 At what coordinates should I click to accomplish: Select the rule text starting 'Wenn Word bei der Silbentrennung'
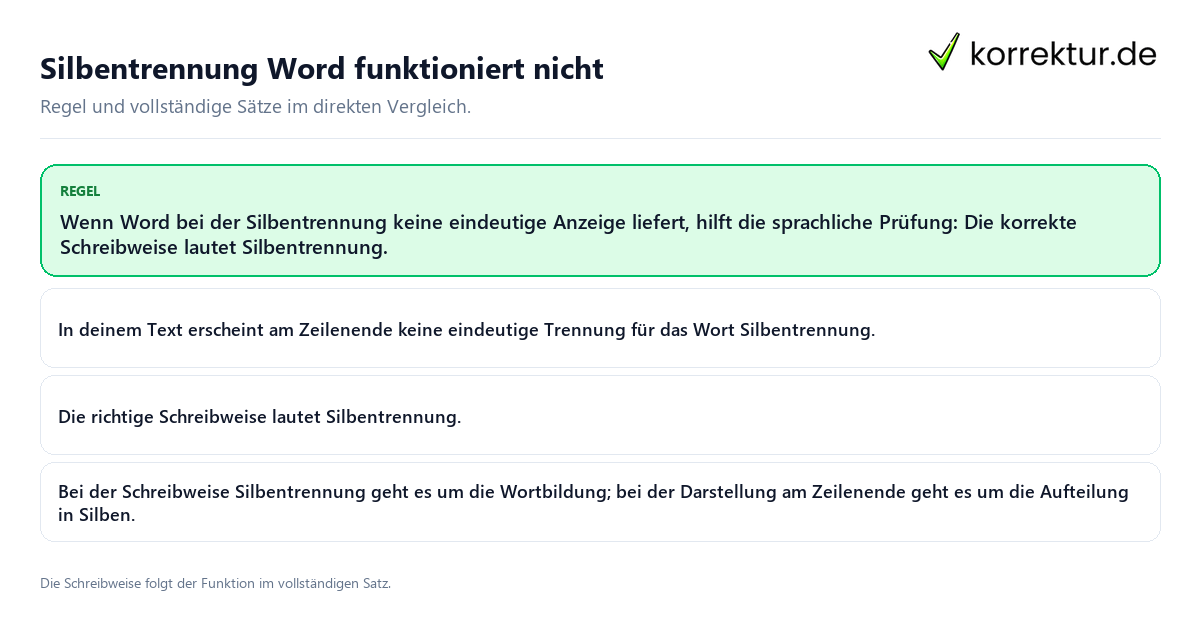coord(568,235)
